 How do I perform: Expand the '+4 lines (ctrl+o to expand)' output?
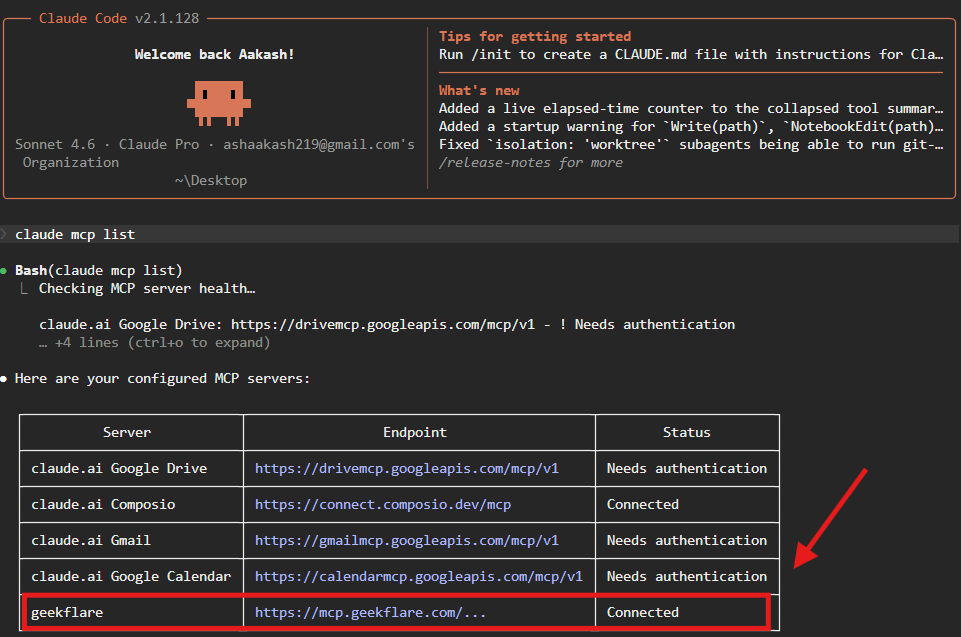click(x=154, y=343)
